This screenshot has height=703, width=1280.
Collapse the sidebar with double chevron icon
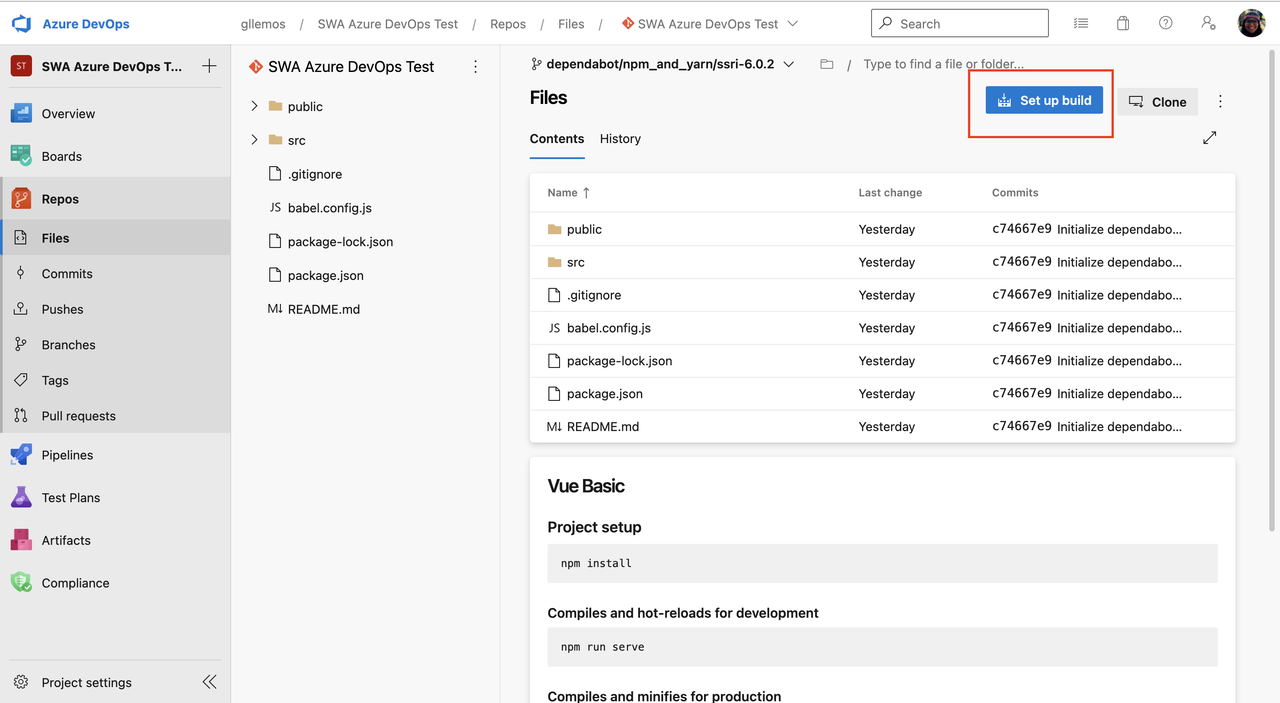coord(209,682)
